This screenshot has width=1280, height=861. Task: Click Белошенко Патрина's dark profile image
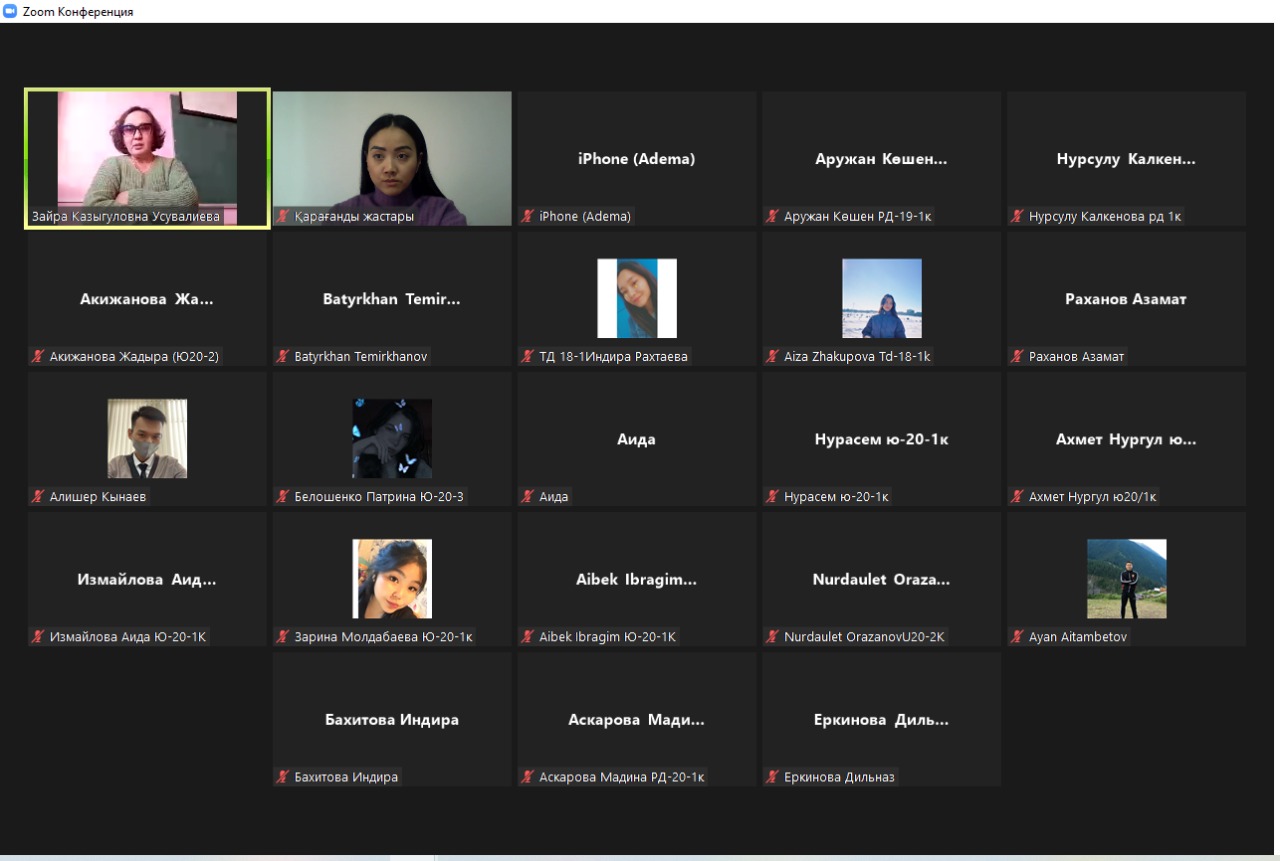(392, 438)
